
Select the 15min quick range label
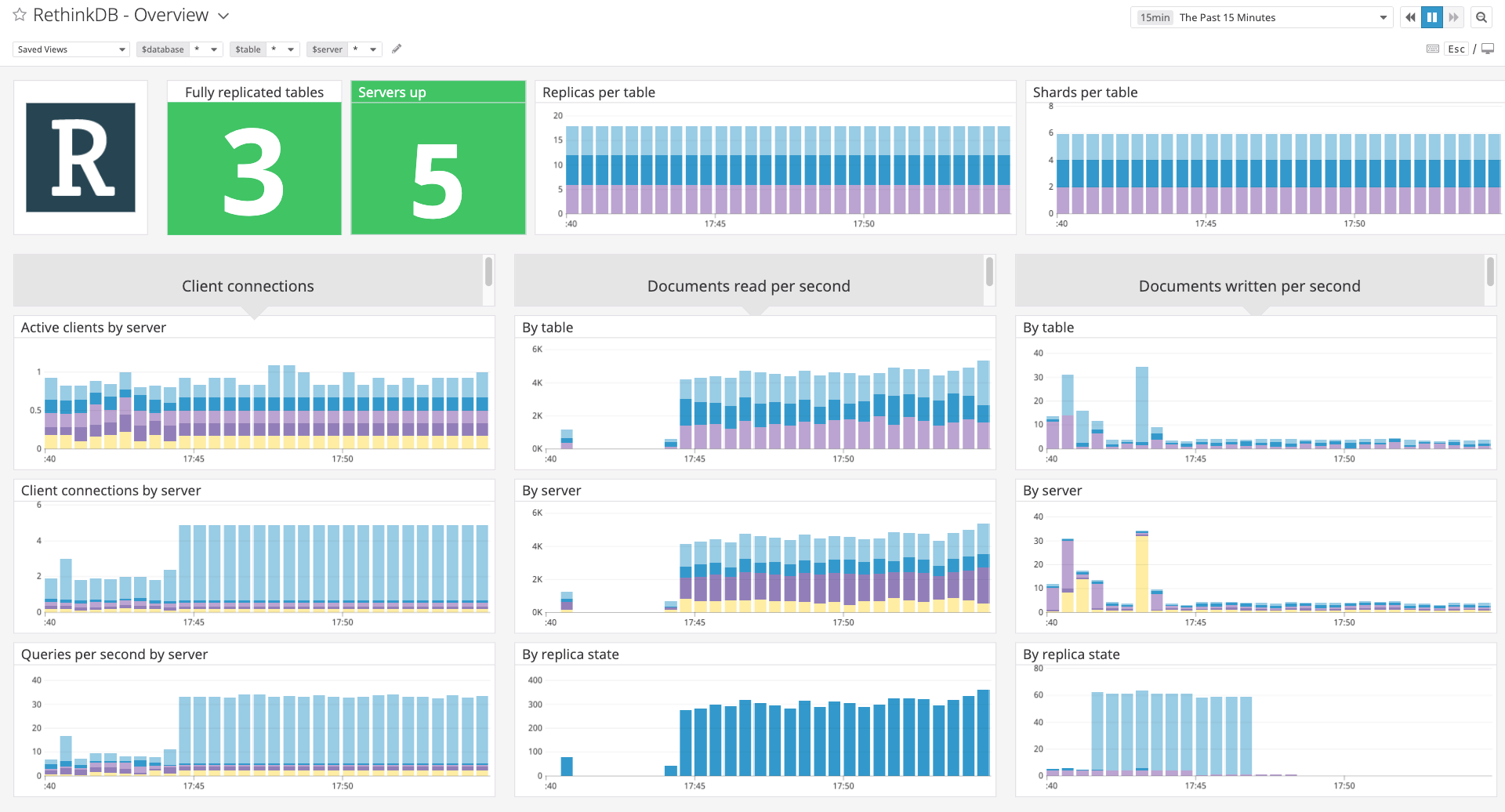1154,16
